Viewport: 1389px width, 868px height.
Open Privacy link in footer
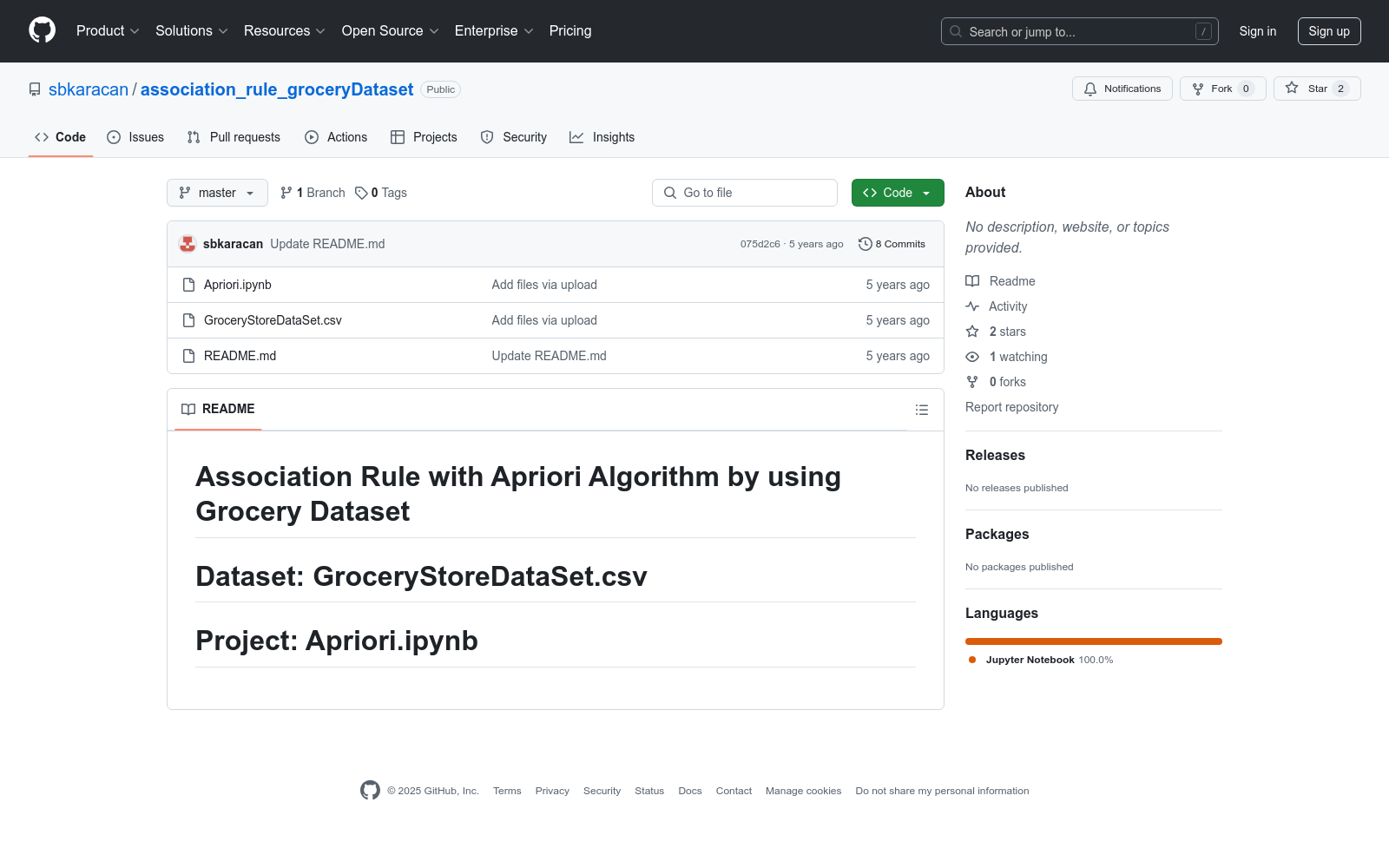tap(552, 791)
